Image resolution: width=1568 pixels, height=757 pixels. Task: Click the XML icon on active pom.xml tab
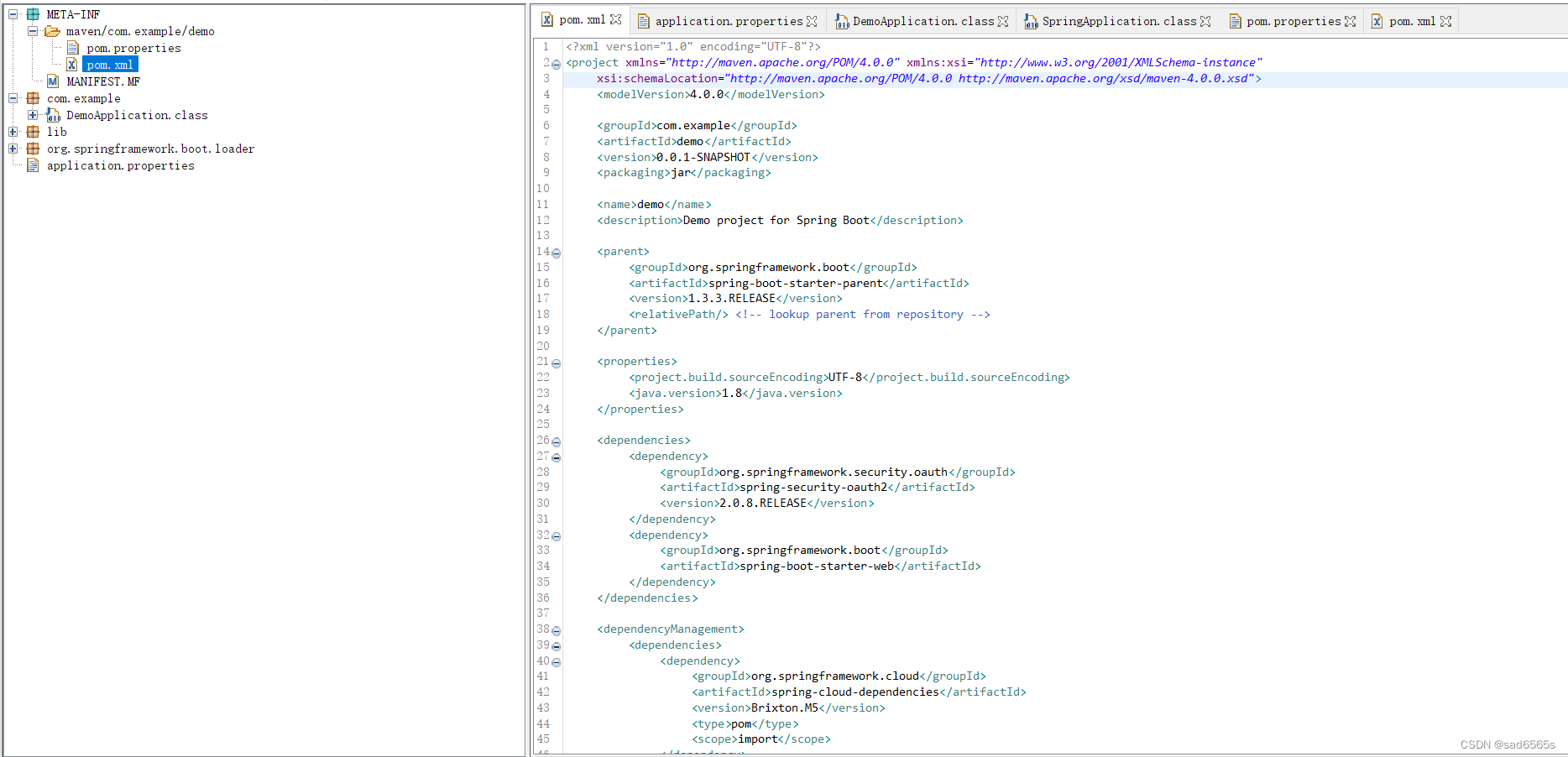pyautogui.click(x=547, y=19)
